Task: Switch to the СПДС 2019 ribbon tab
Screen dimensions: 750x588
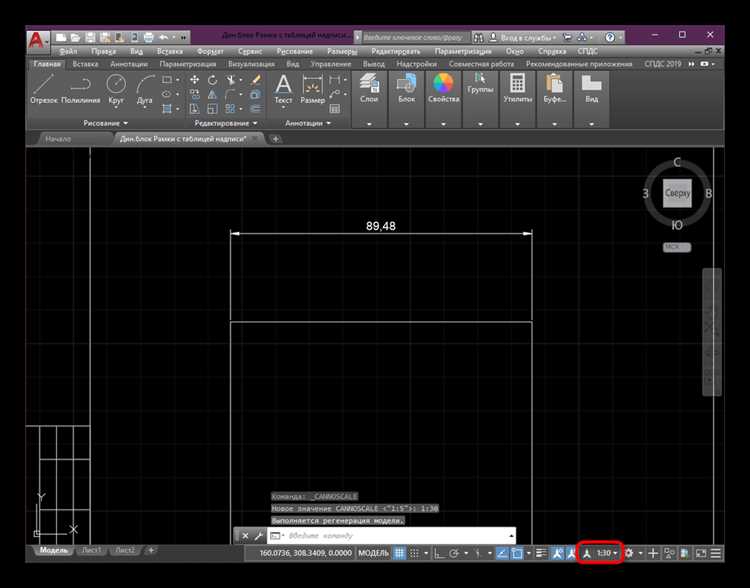Action: [x=662, y=64]
